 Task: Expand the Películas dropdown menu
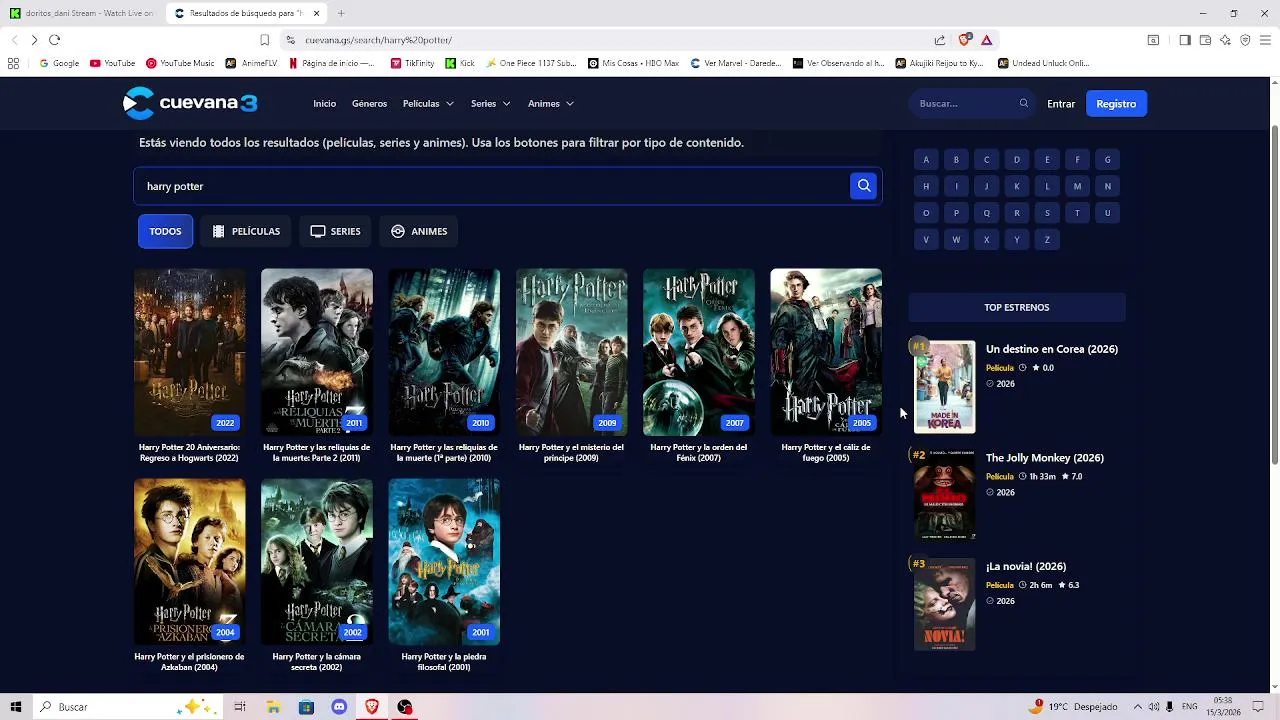428,104
